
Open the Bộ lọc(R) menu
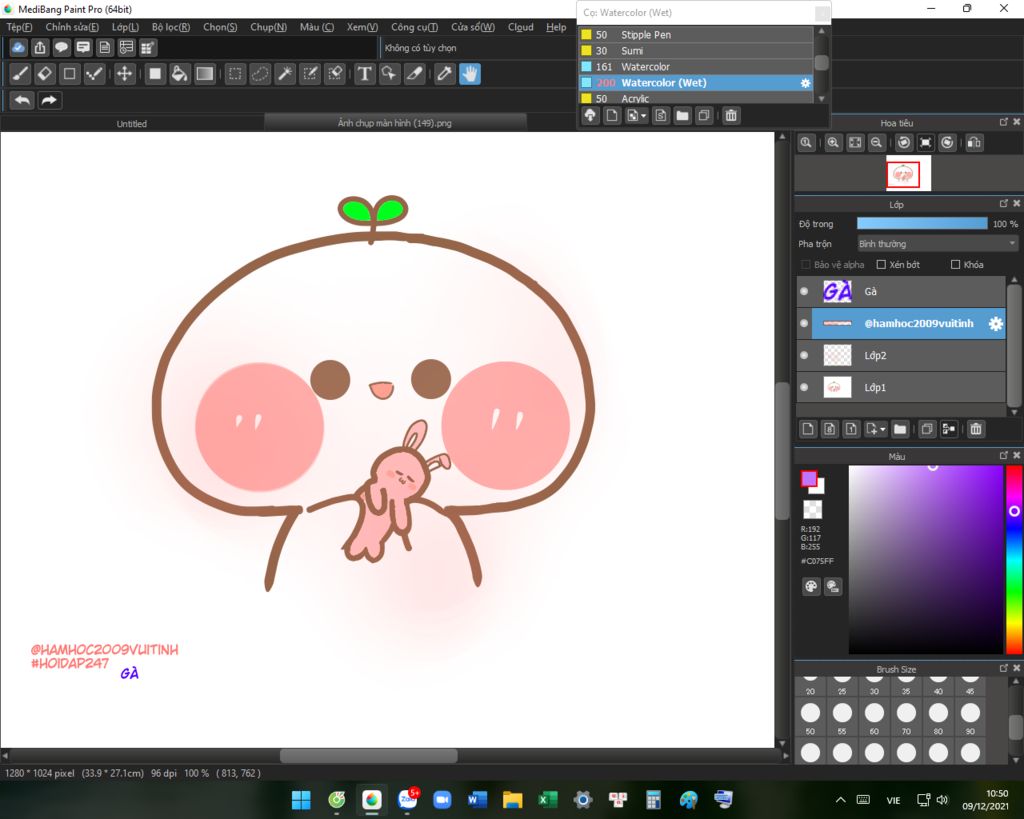[170, 27]
